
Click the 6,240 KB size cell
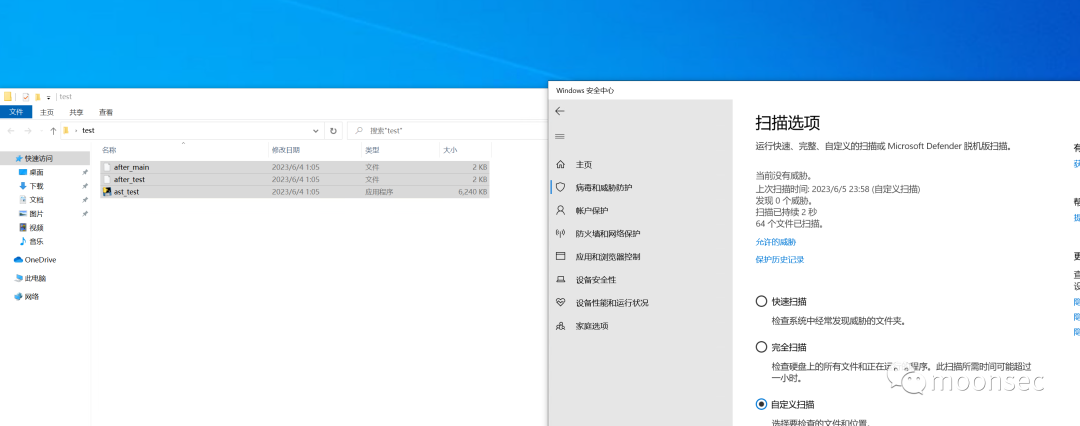472,192
